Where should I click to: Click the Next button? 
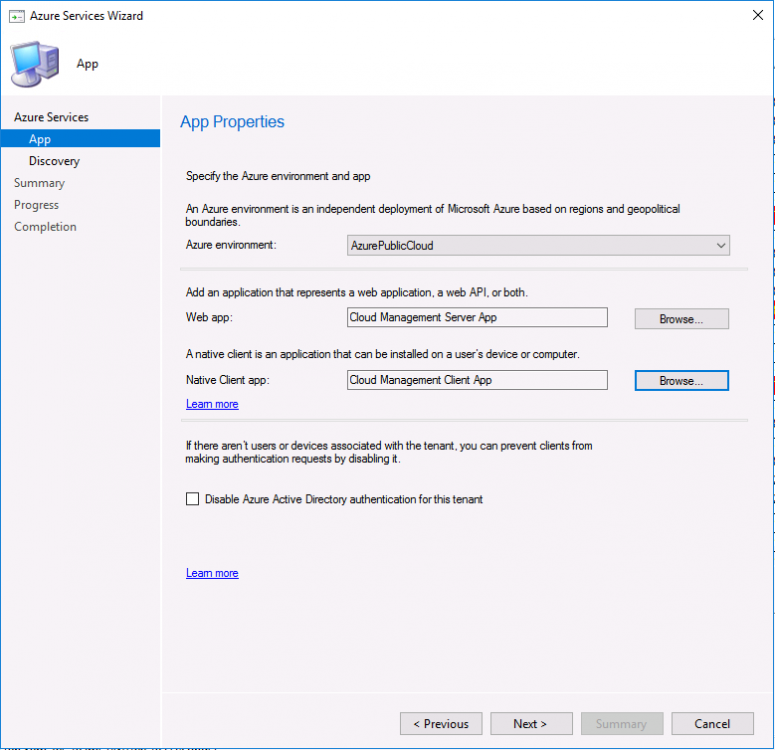[531, 723]
